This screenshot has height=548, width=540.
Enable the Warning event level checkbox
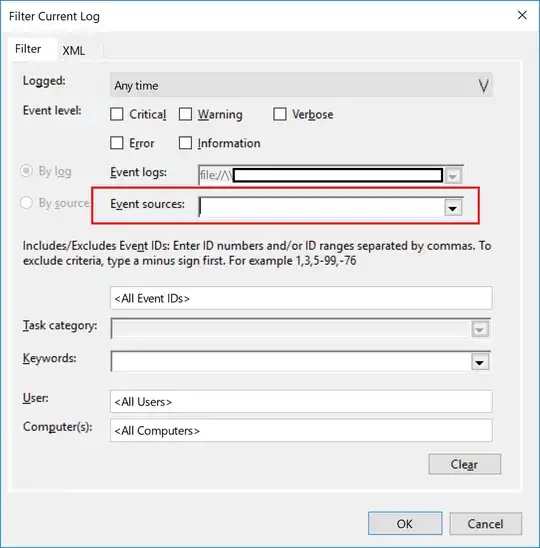(185, 114)
